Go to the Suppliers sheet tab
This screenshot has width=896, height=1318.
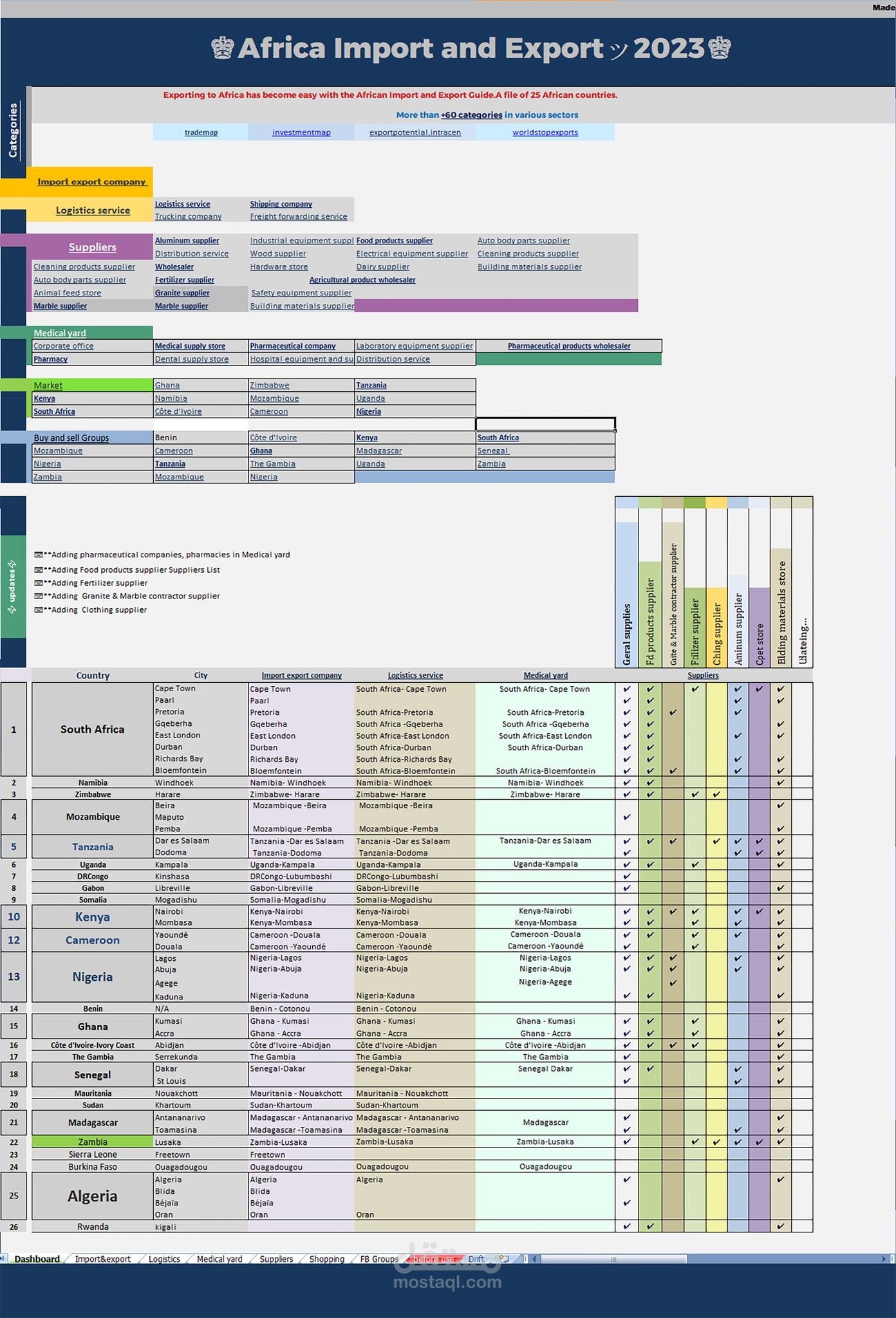pyautogui.click(x=276, y=1259)
